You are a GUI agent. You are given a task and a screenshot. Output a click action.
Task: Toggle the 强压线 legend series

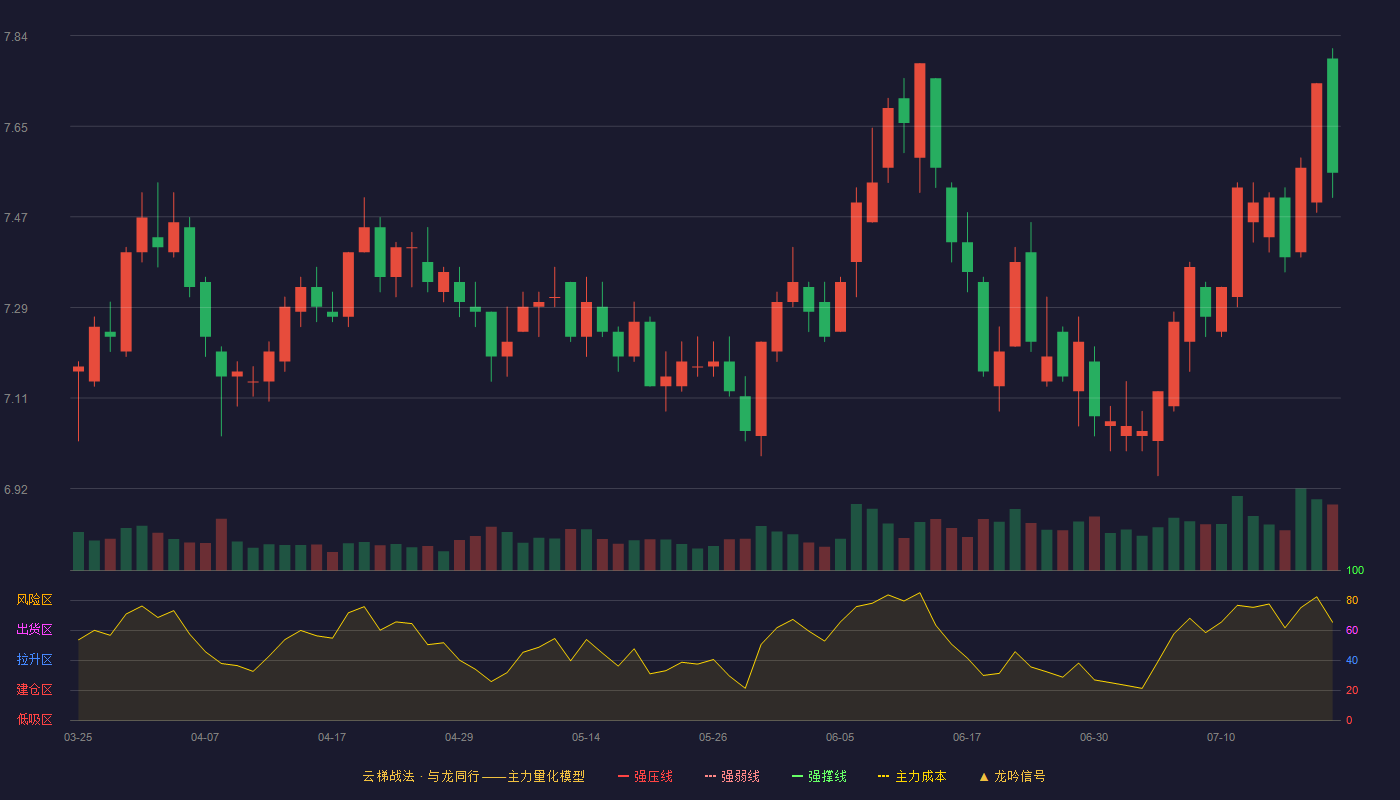pyautogui.click(x=645, y=776)
